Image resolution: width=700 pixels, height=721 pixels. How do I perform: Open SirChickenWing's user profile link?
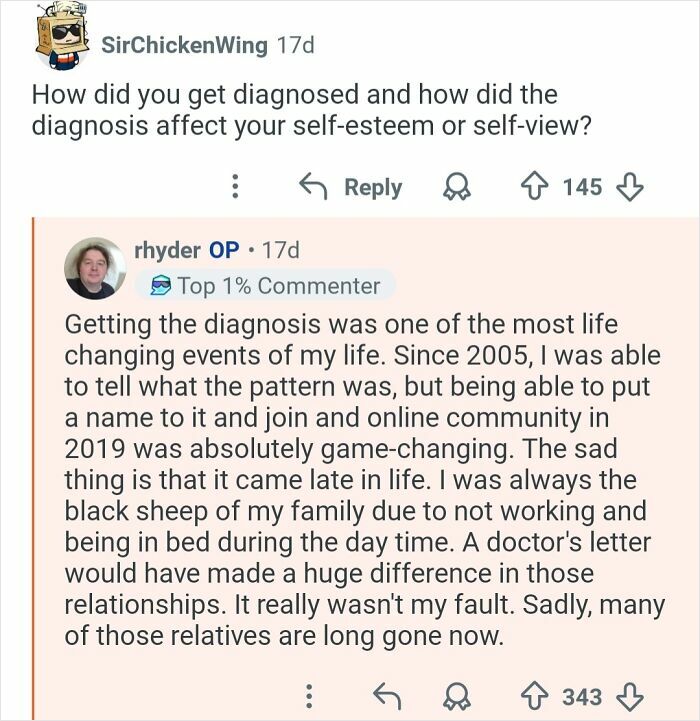185,45
